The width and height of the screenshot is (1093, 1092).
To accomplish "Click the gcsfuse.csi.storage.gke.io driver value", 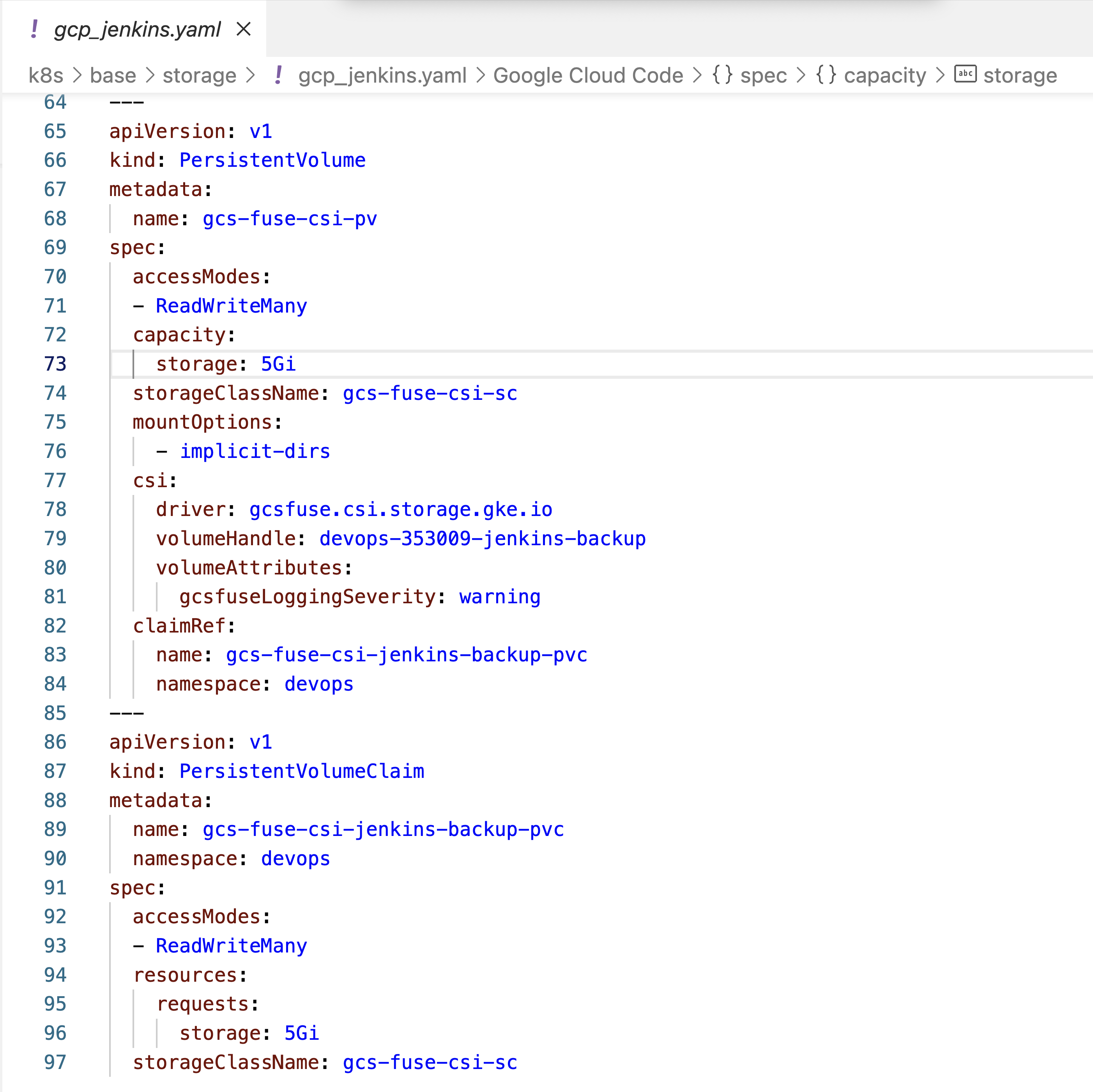I will [x=401, y=509].
